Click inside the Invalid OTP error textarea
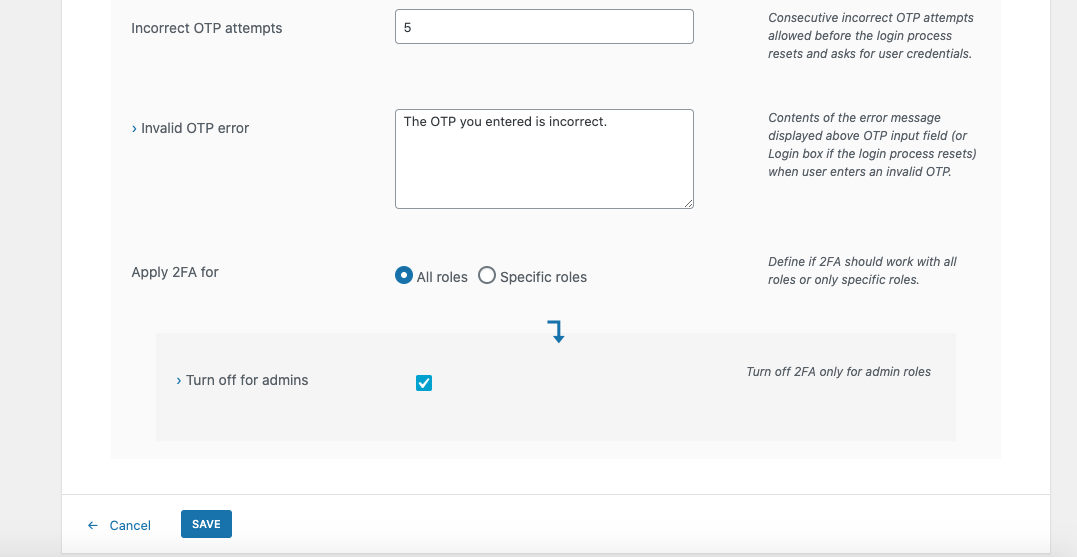The width and height of the screenshot is (1077, 557). tap(544, 159)
